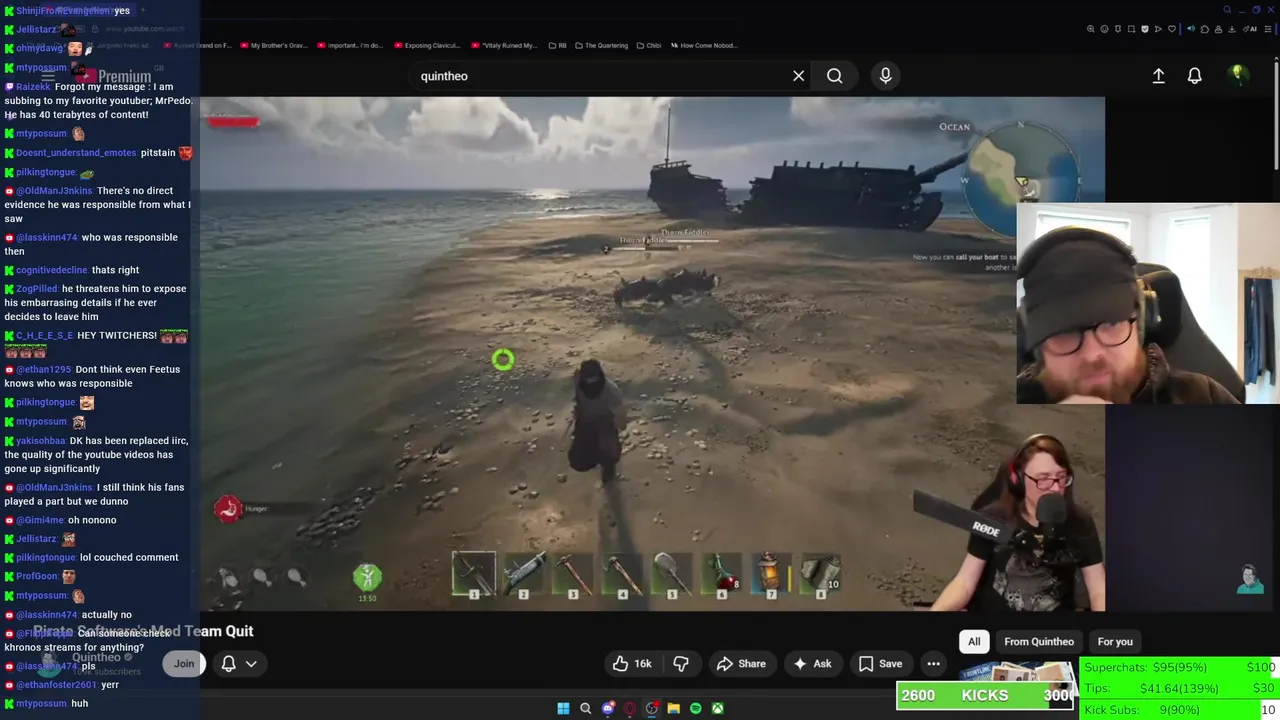Share the video
Image resolution: width=1280 pixels, height=720 pixels.
pyautogui.click(x=741, y=664)
